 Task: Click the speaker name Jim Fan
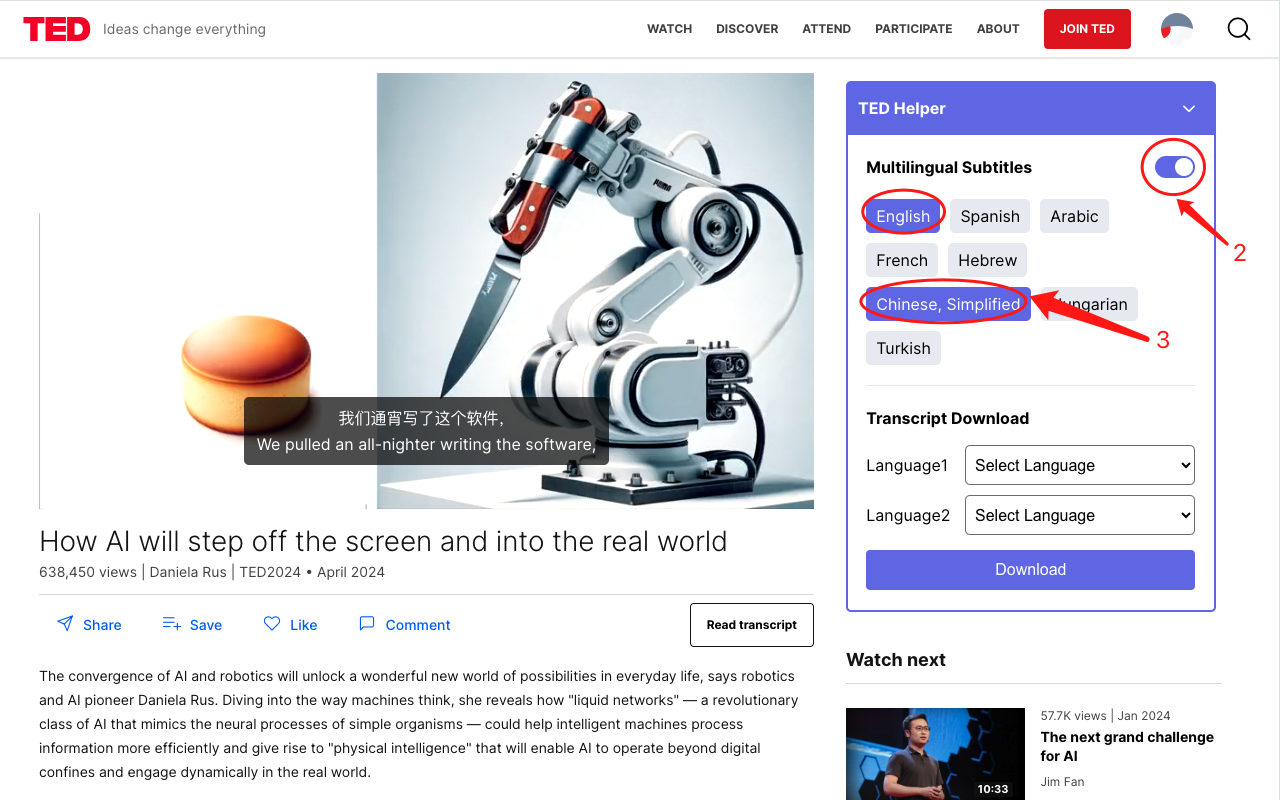1062,782
